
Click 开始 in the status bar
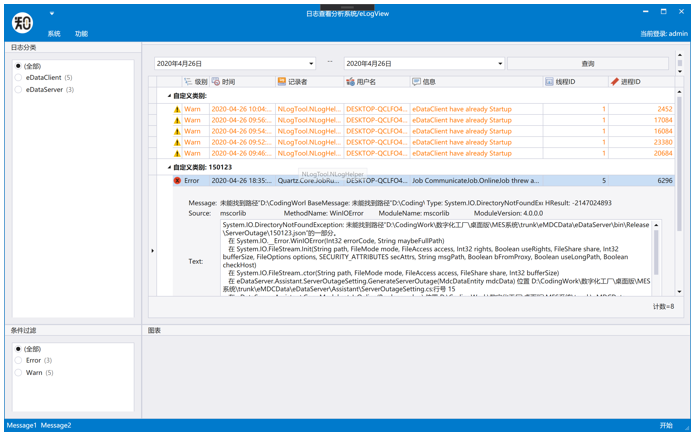point(666,426)
